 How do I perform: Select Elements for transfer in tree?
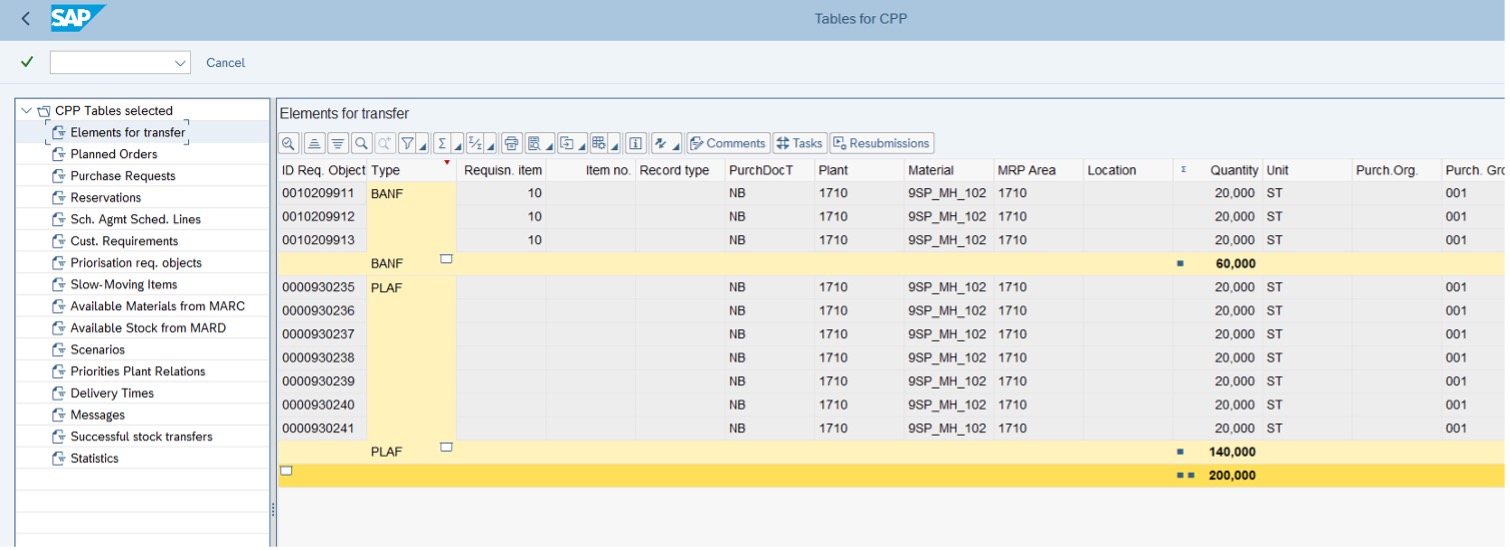(x=127, y=132)
